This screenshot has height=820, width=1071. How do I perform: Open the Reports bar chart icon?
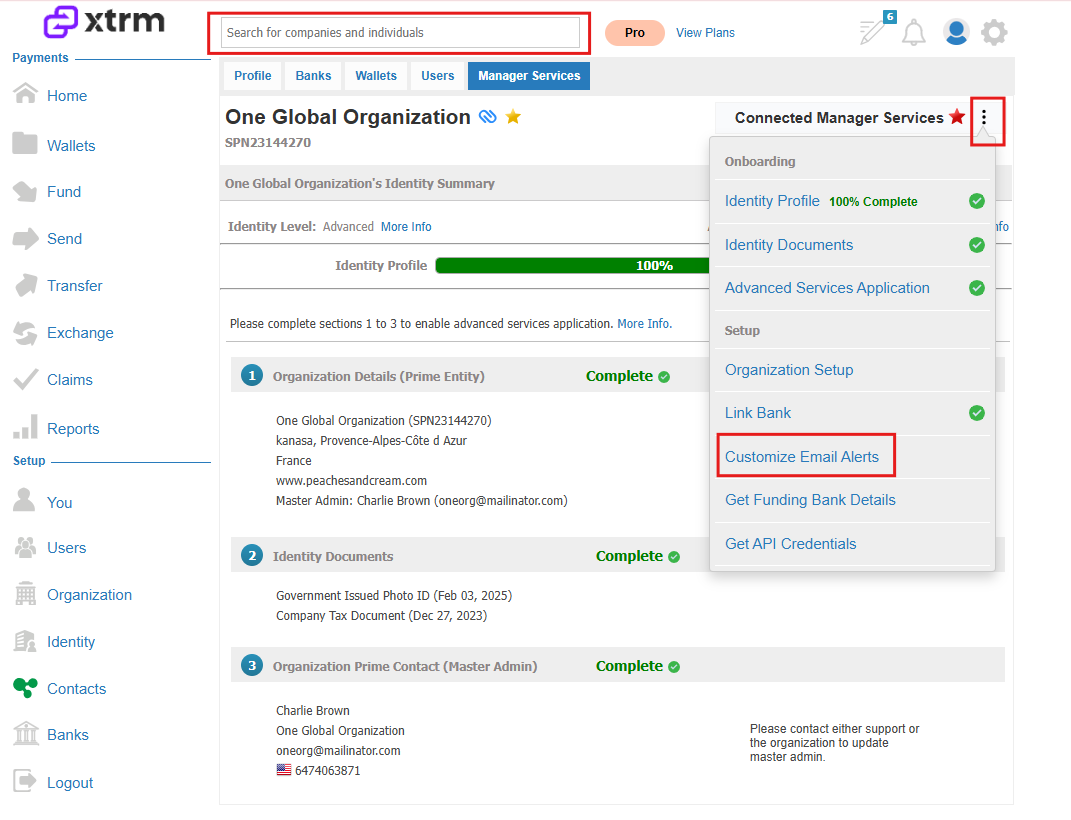pos(25,427)
